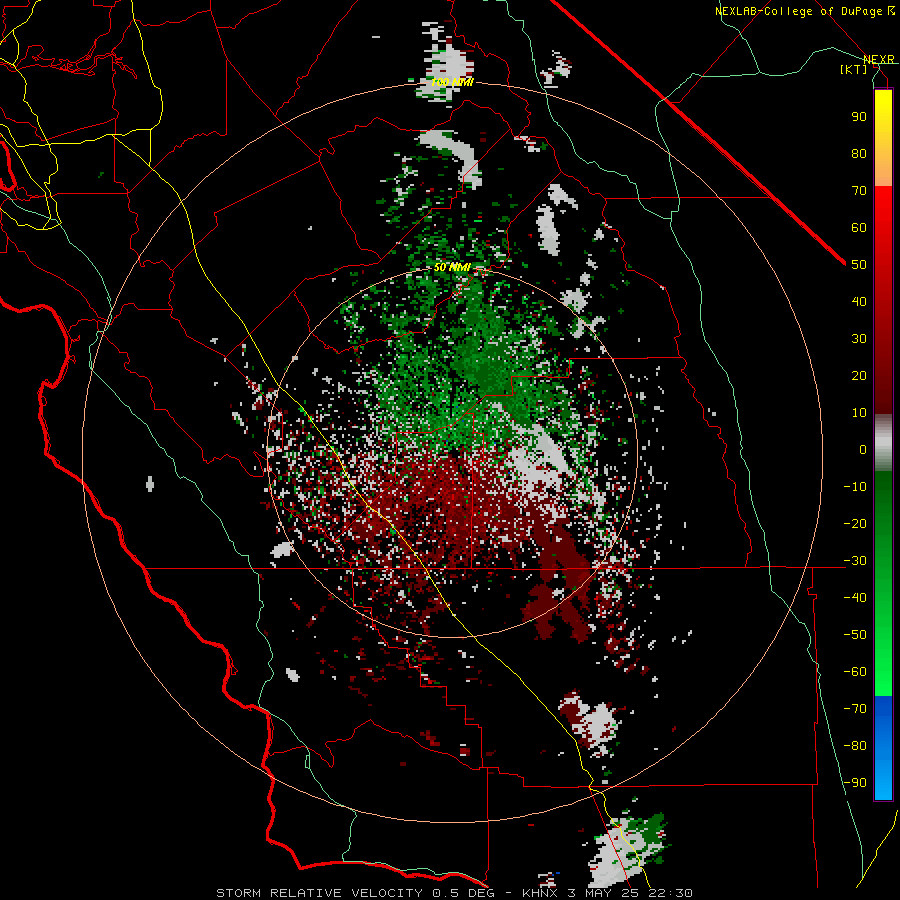
Task: Click the blue segment of the color bar
Action: click(883, 747)
